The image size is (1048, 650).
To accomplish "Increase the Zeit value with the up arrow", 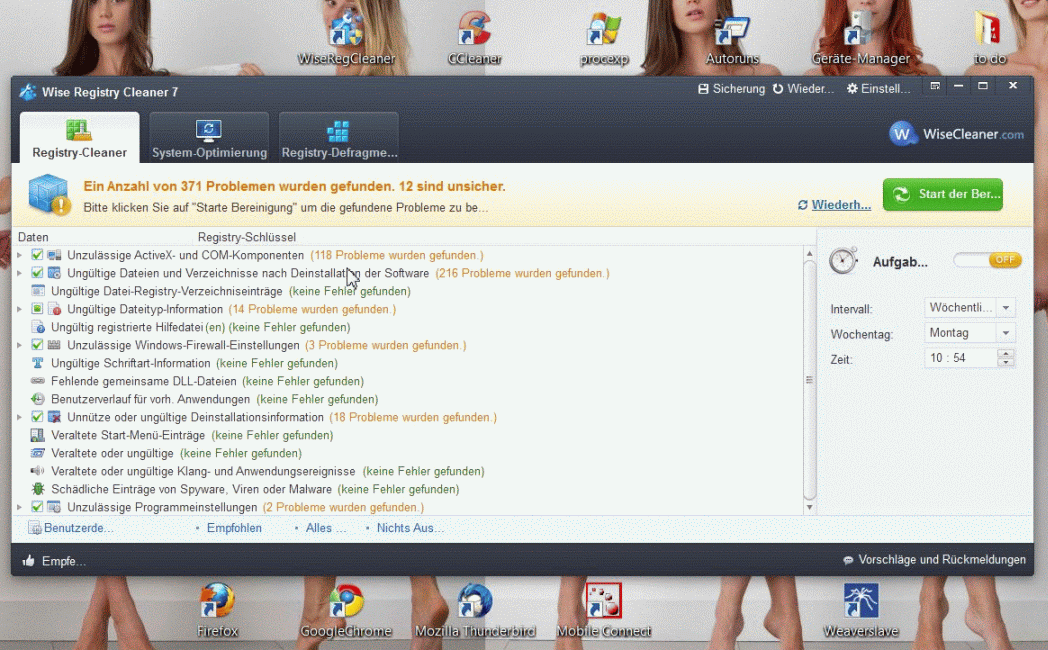I will click(1006, 353).
